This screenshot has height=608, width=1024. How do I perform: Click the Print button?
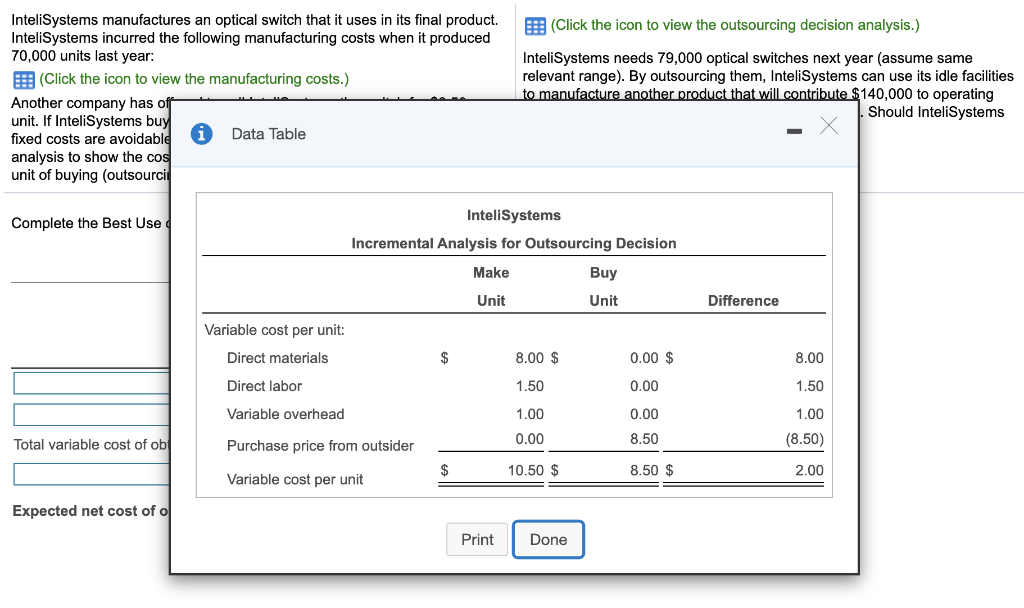(x=477, y=539)
